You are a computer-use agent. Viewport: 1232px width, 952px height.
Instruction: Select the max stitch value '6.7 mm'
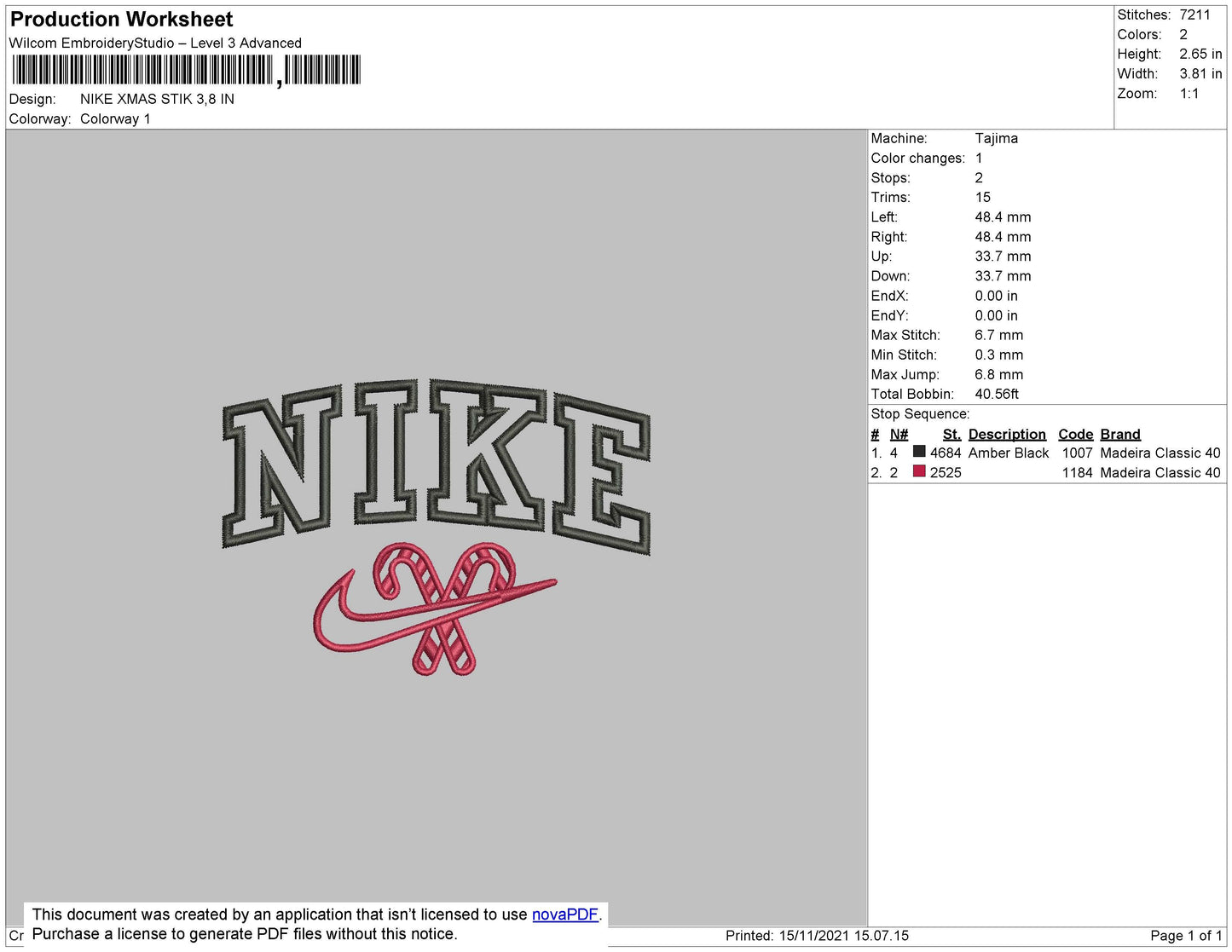(999, 335)
